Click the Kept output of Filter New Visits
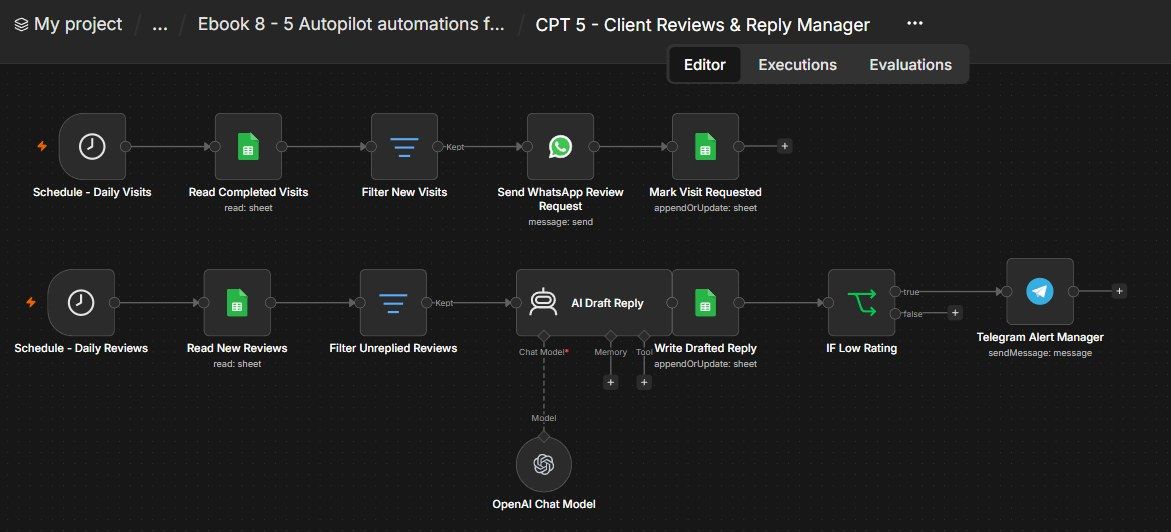The width and height of the screenshot is (1171, 532). tap(438, 146)
